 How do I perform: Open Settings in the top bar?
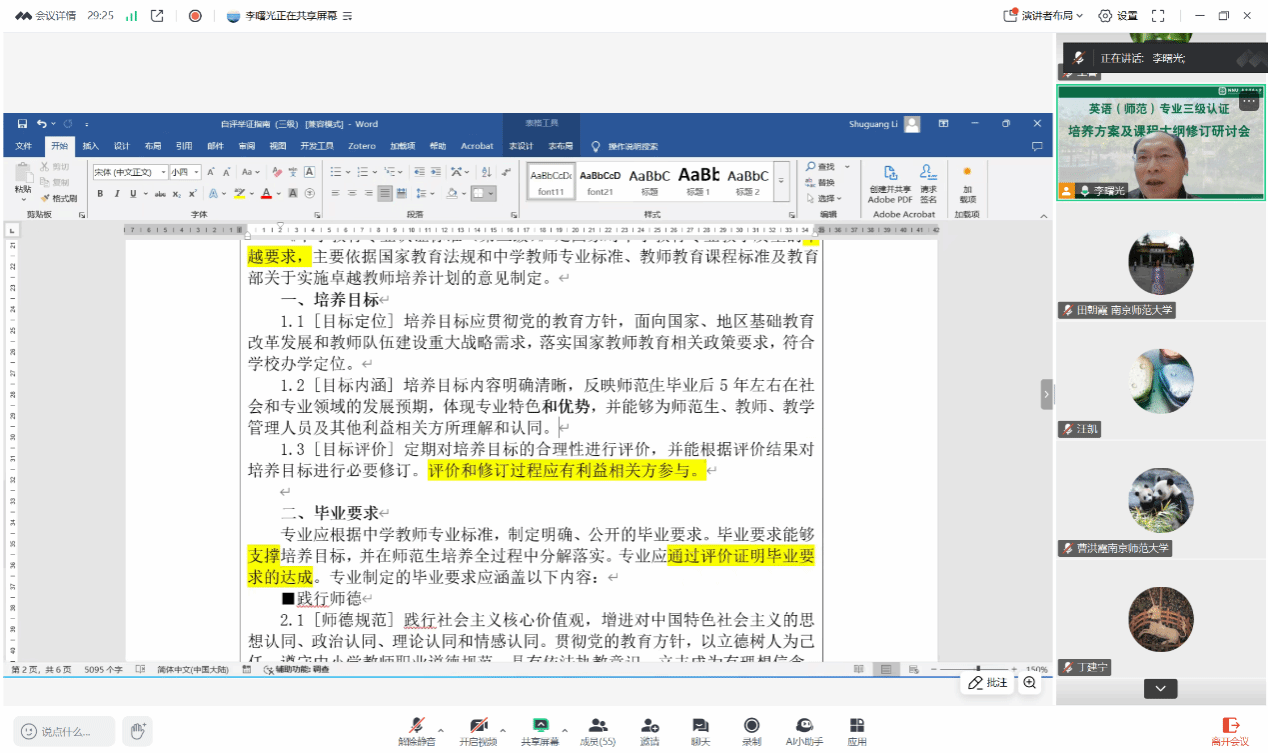click(1118, 16)
